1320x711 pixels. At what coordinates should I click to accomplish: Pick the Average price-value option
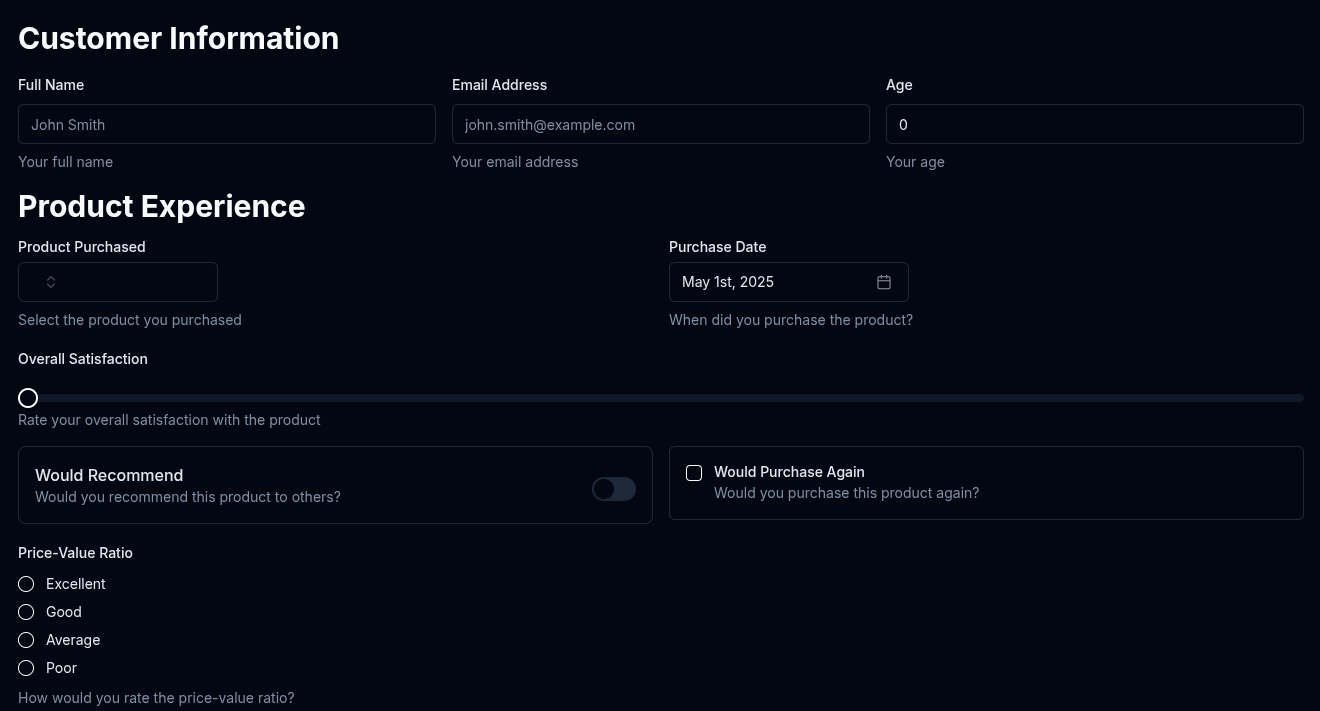click(26, 640)
